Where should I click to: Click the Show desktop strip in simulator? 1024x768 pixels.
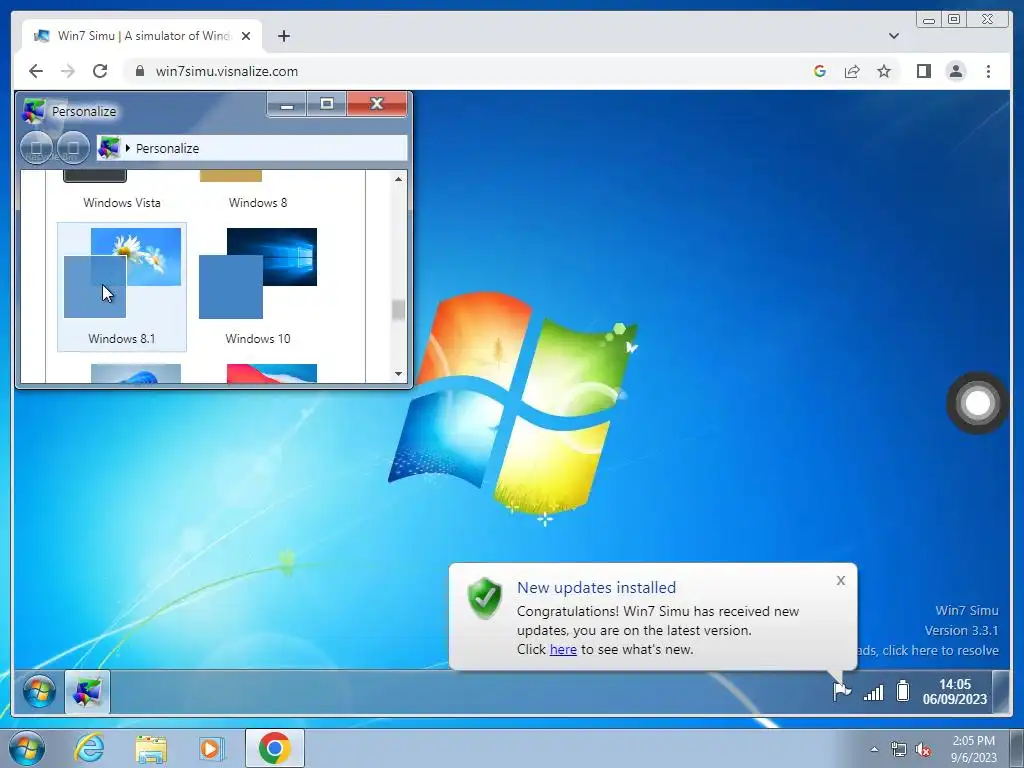[1000, 692]
